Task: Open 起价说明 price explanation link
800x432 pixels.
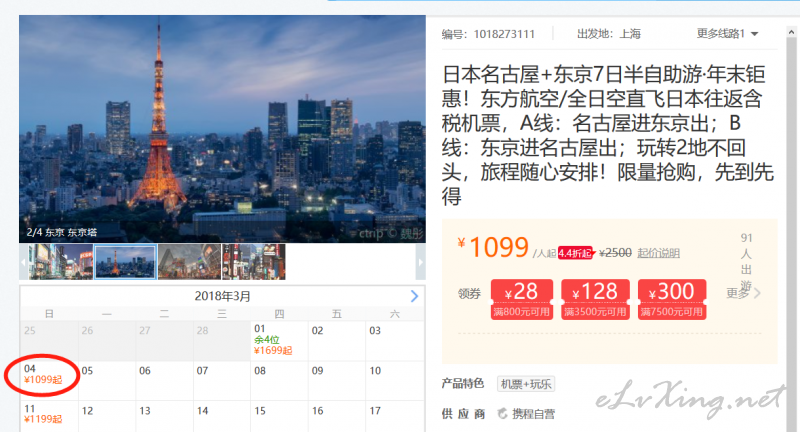Action: (658, 253)
